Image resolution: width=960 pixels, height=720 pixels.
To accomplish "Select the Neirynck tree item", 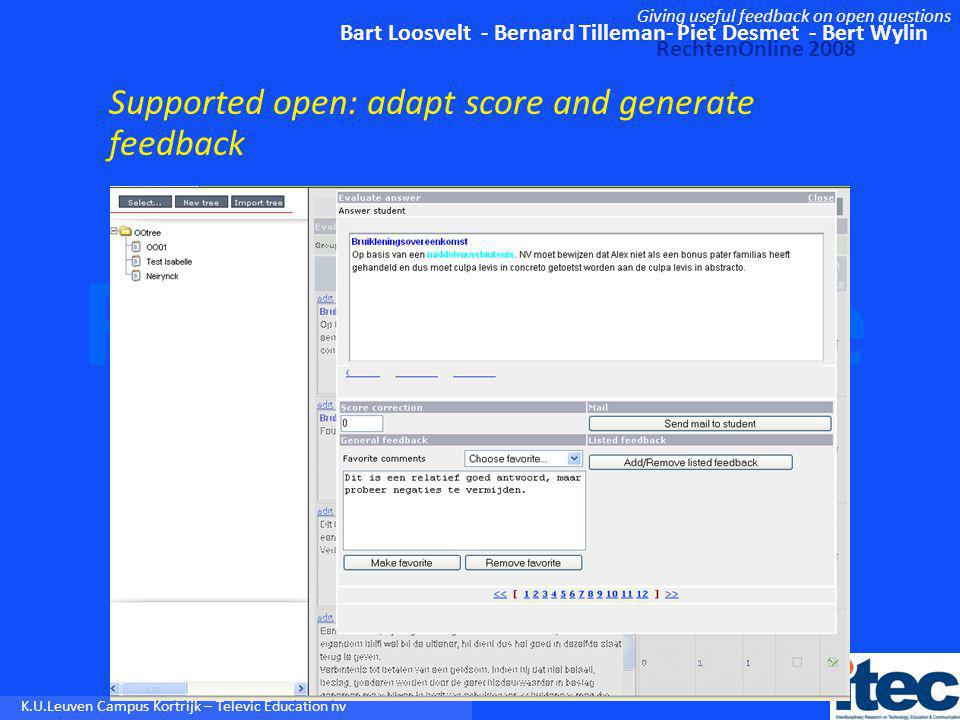I will [162, 276].
